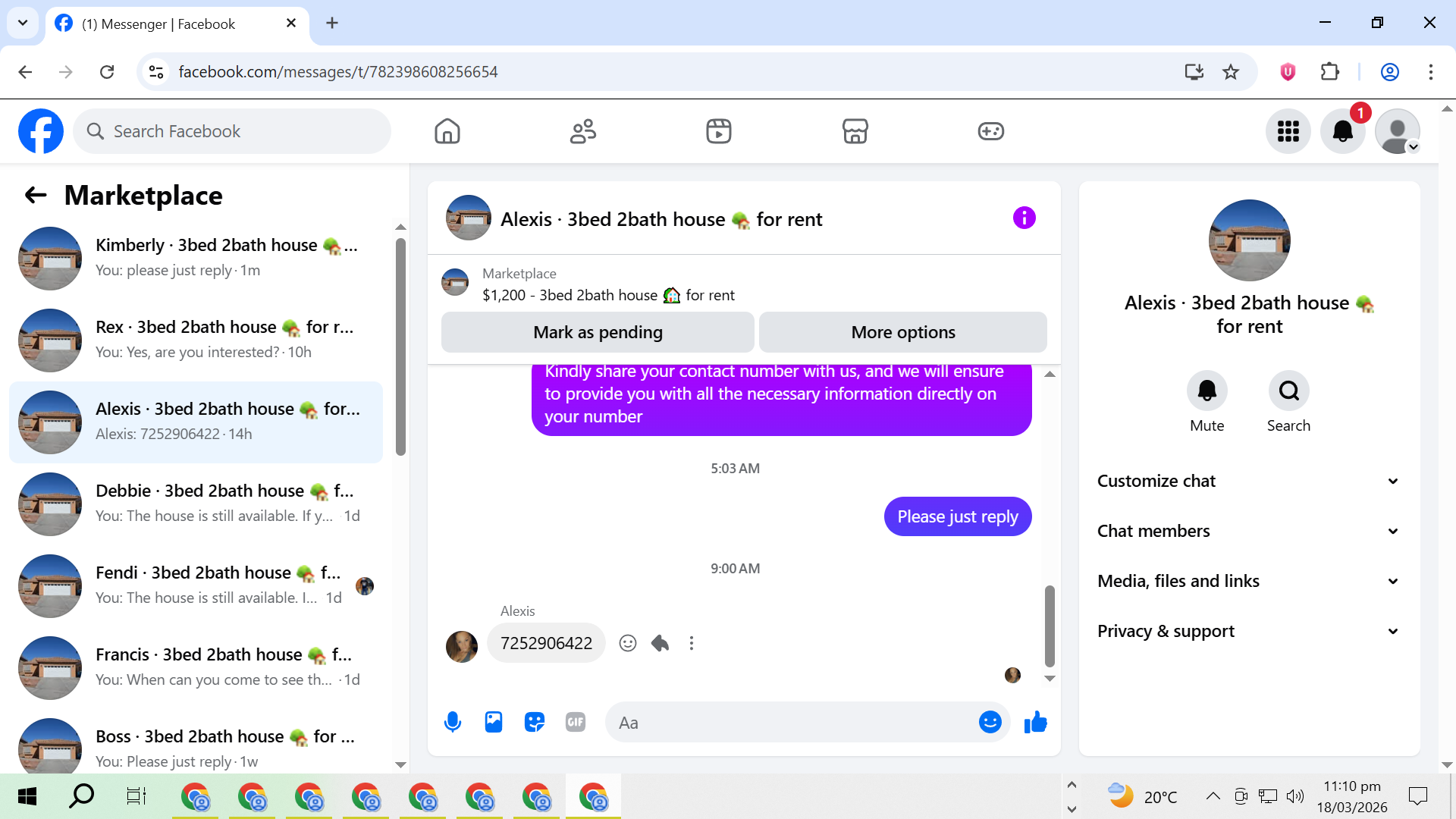Expand Customize chat section

[x=1249, y=481]
